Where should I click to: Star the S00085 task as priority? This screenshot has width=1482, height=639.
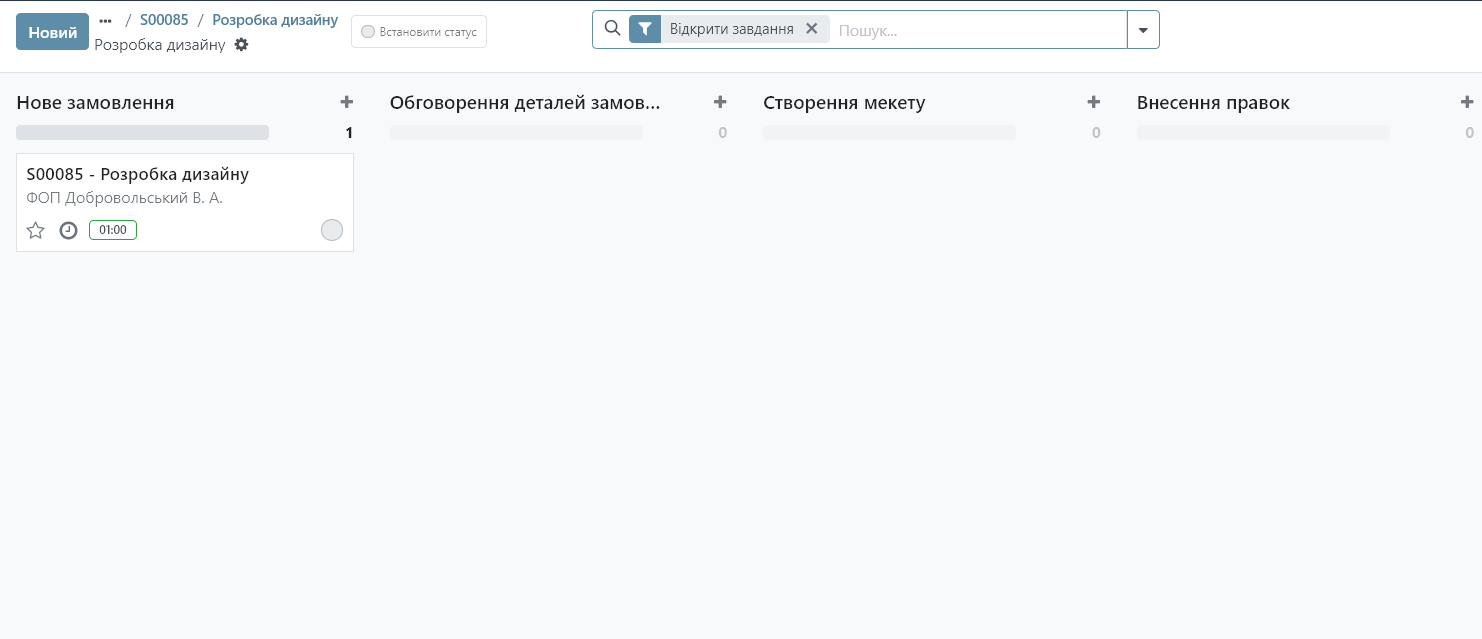pyautogui.click(x=36, y=231)
